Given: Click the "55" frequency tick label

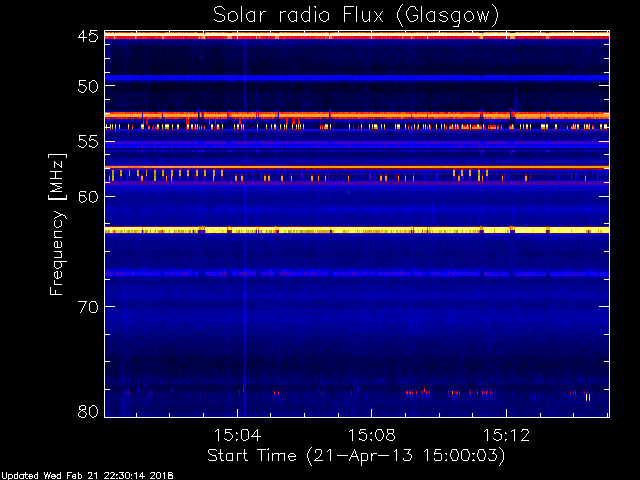Looking at the screenshot, I should [88, 142].
